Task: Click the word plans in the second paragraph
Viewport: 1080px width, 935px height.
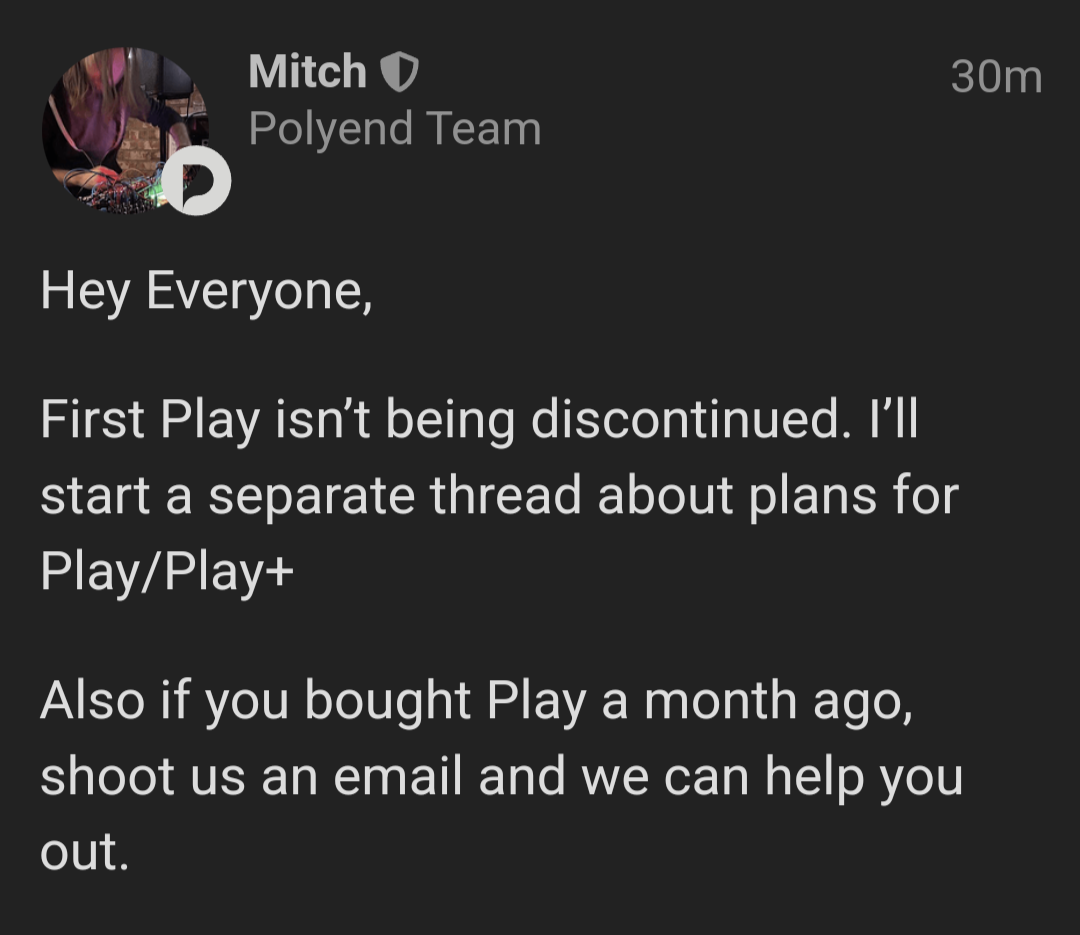Action: 812,497
